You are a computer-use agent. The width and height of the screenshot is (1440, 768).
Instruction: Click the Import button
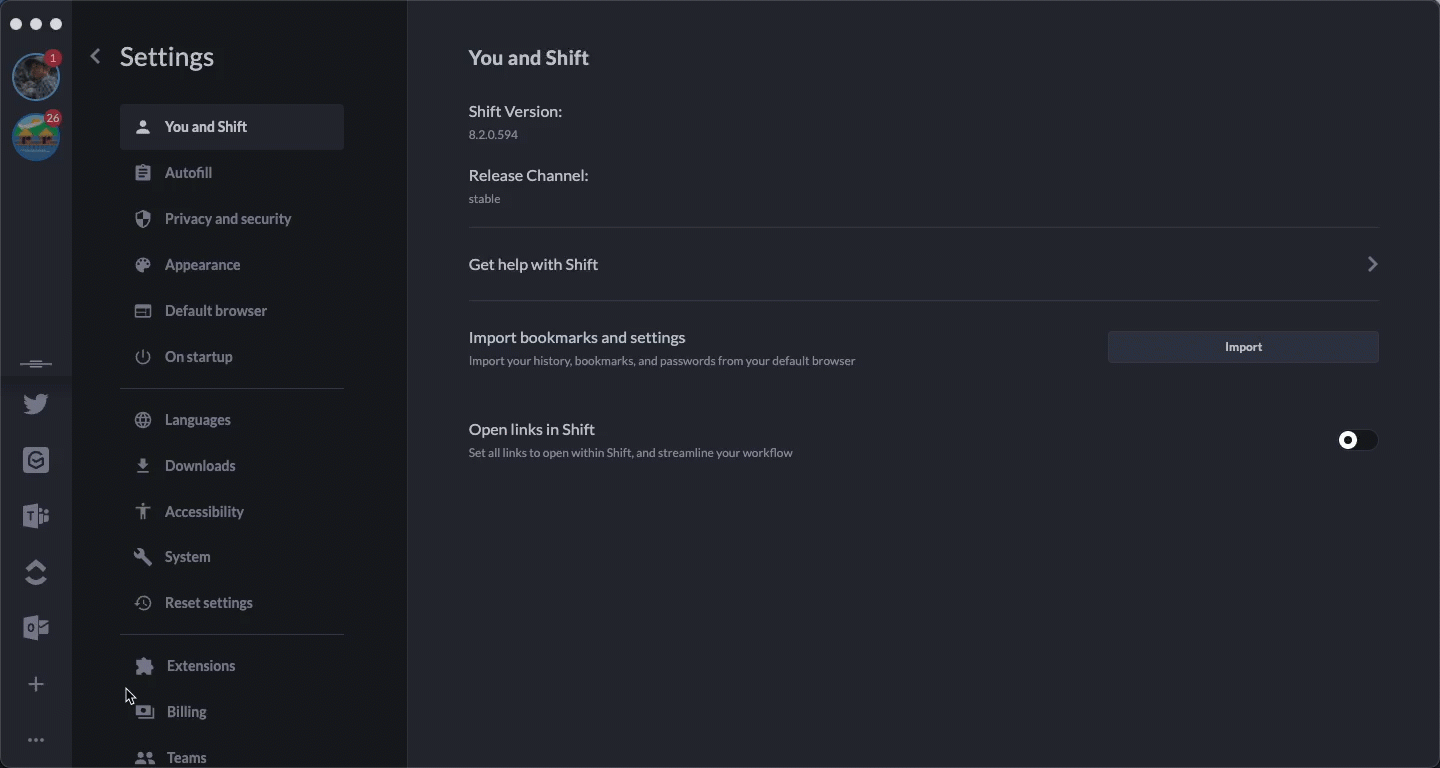(1243, 347)
